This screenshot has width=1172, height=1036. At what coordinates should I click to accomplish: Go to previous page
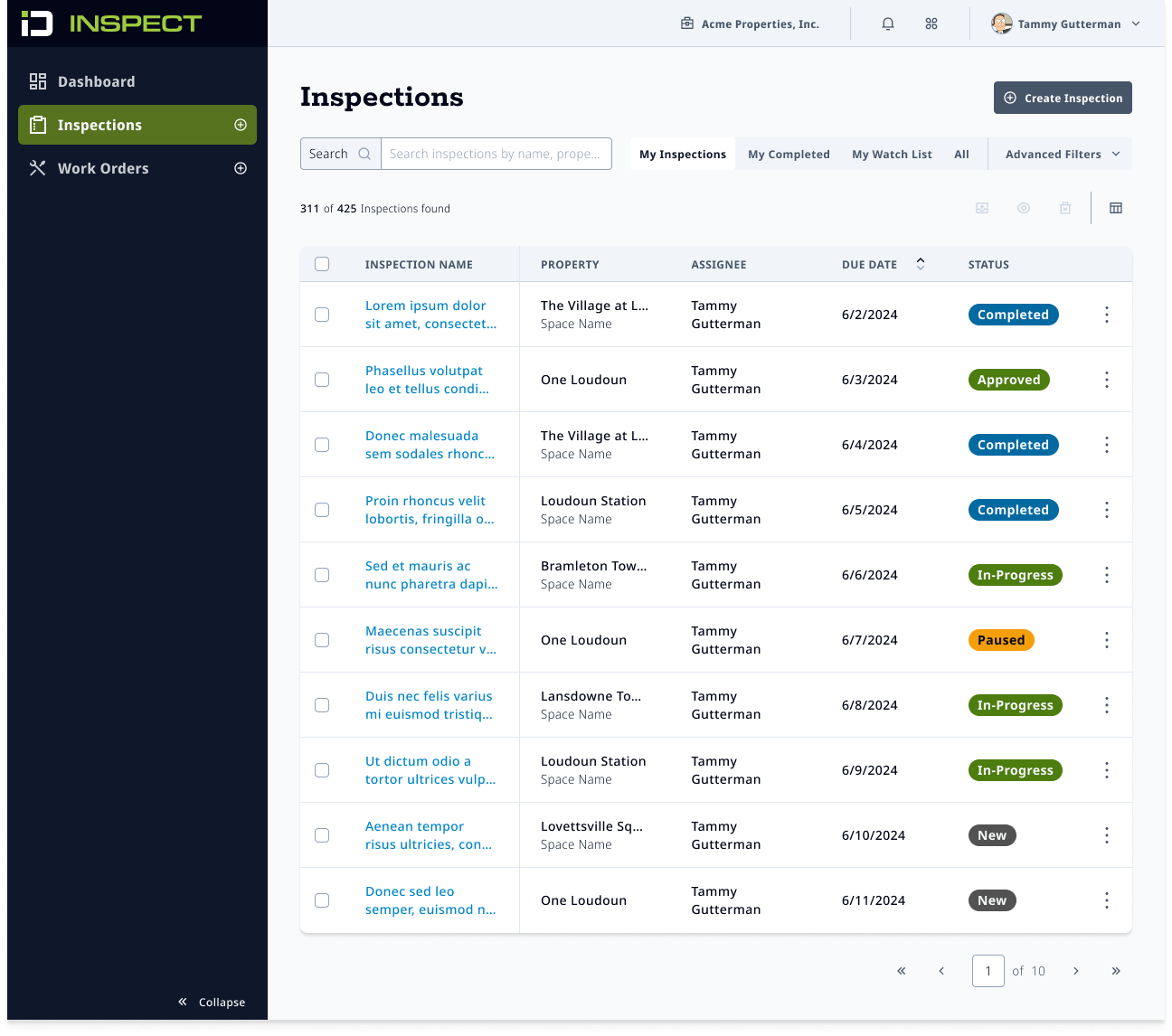941,971
